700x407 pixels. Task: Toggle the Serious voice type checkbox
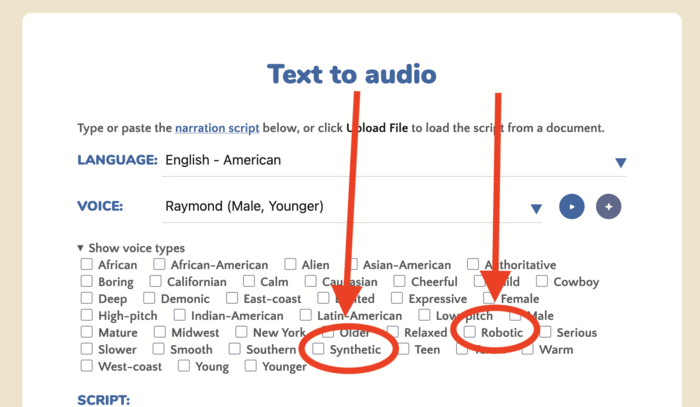(x=545, y=332)
